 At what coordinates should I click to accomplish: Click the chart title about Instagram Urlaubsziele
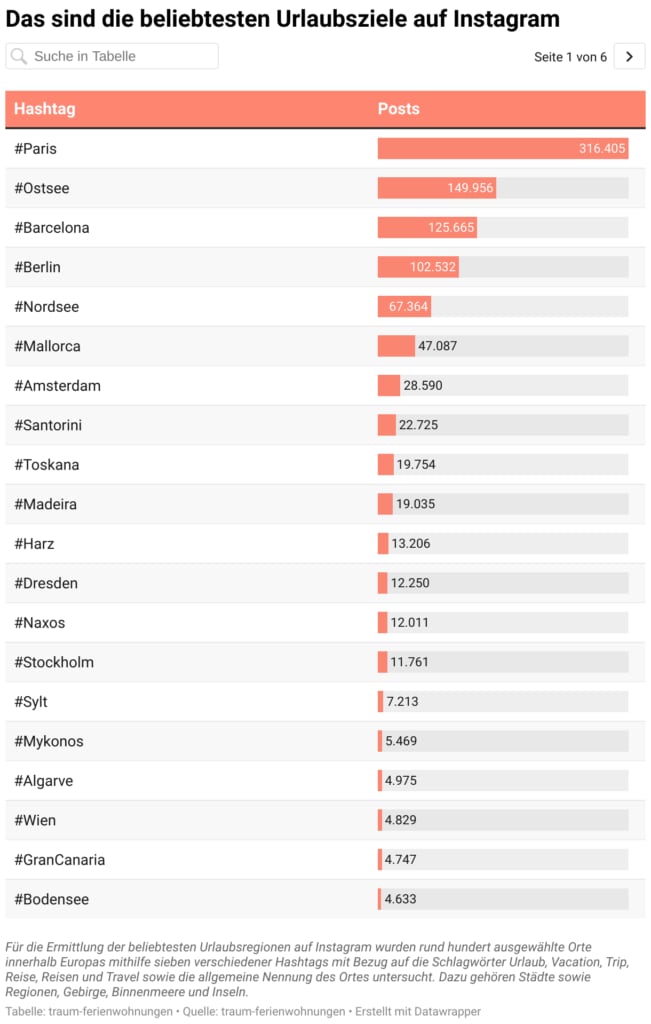point(283,19)
